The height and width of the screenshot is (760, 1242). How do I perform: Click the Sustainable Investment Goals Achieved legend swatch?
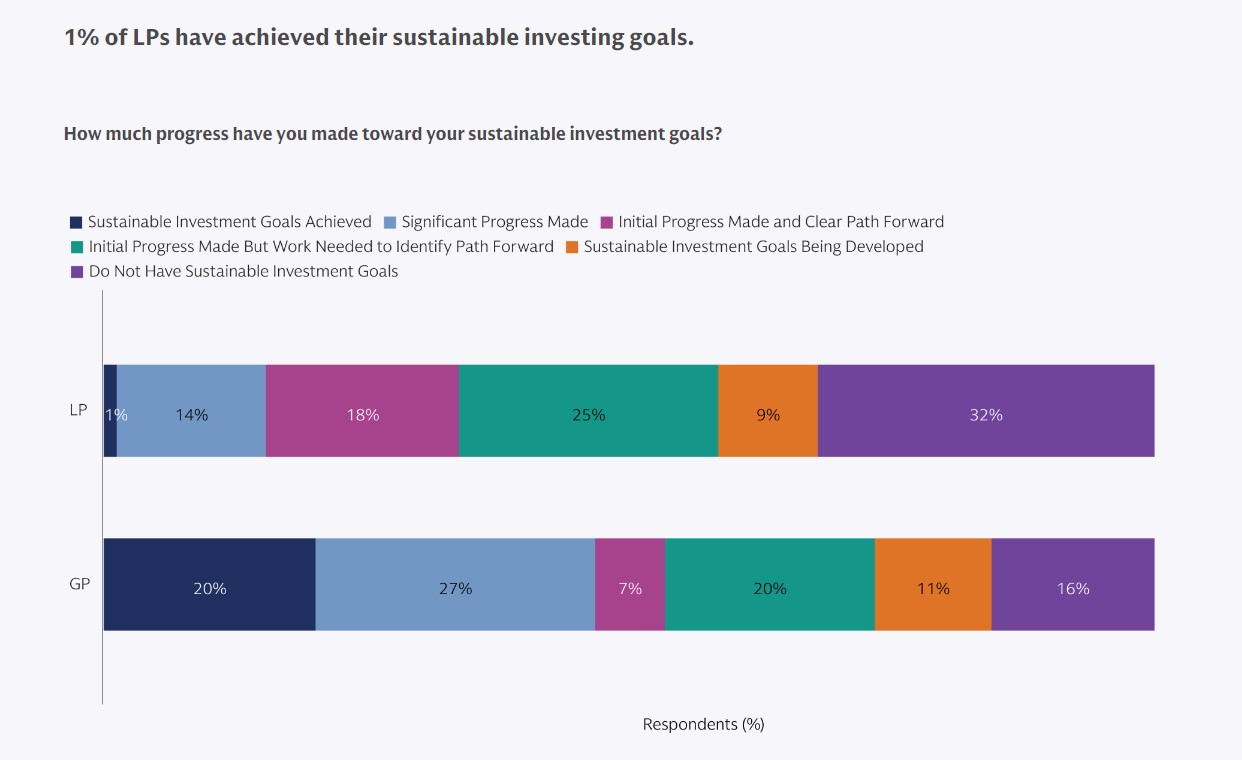pyautogui.click(x=75, y=222)
